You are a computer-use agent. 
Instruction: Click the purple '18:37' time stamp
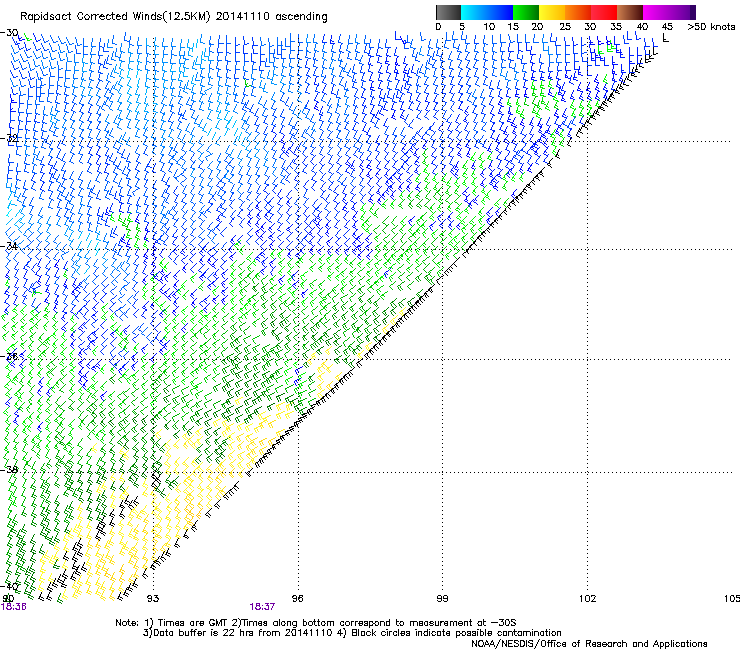point(262,607)
